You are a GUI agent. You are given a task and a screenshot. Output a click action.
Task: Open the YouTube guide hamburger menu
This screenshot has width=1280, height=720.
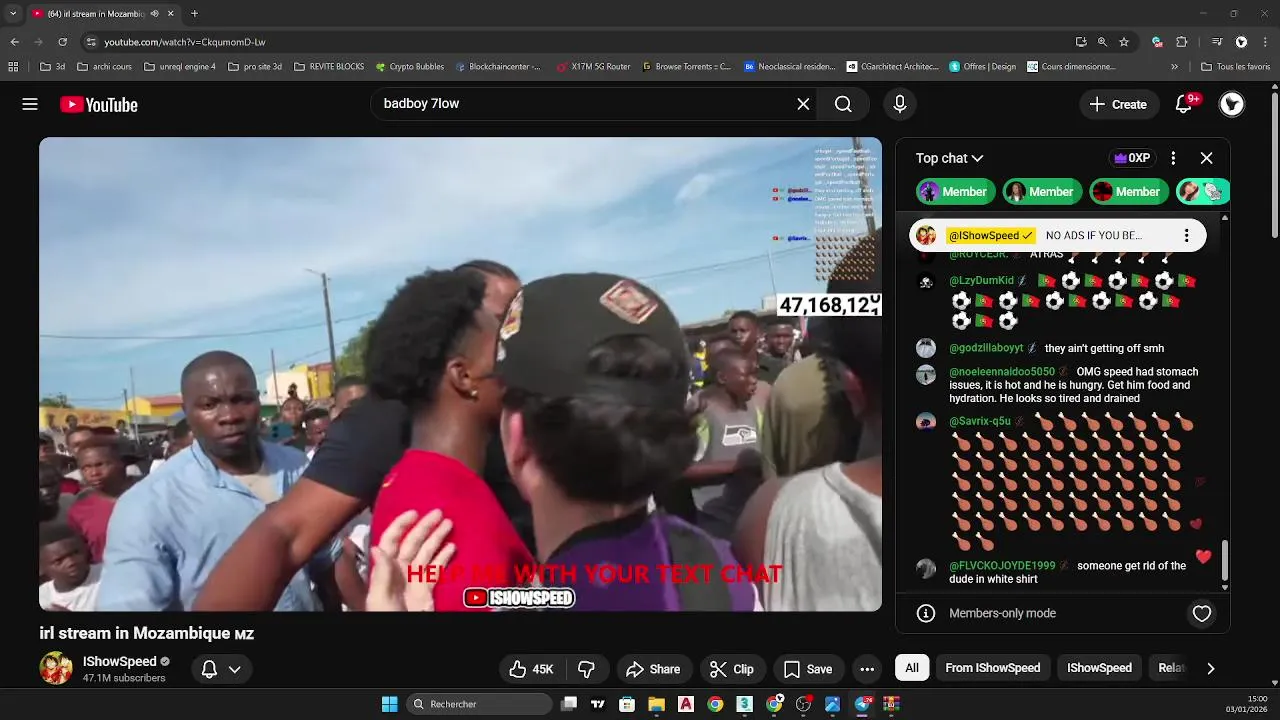30,104
